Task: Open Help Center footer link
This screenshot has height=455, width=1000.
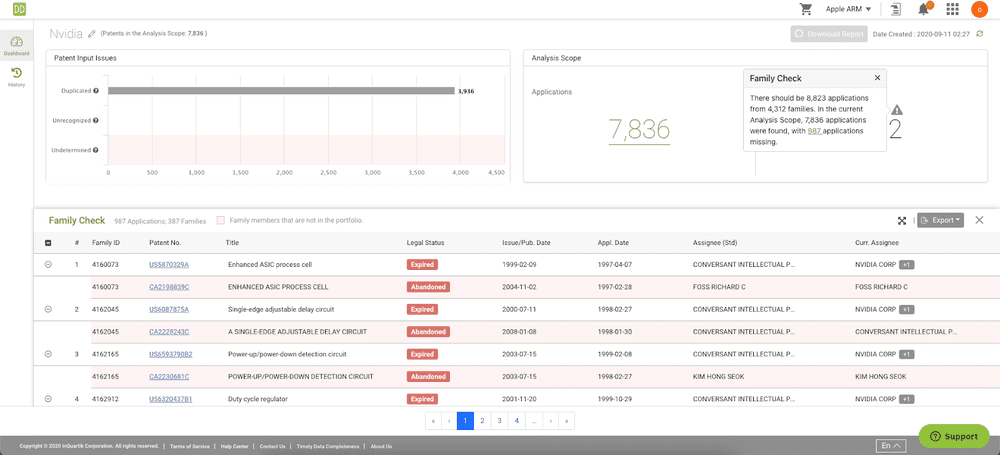Action: pos(234,446)
